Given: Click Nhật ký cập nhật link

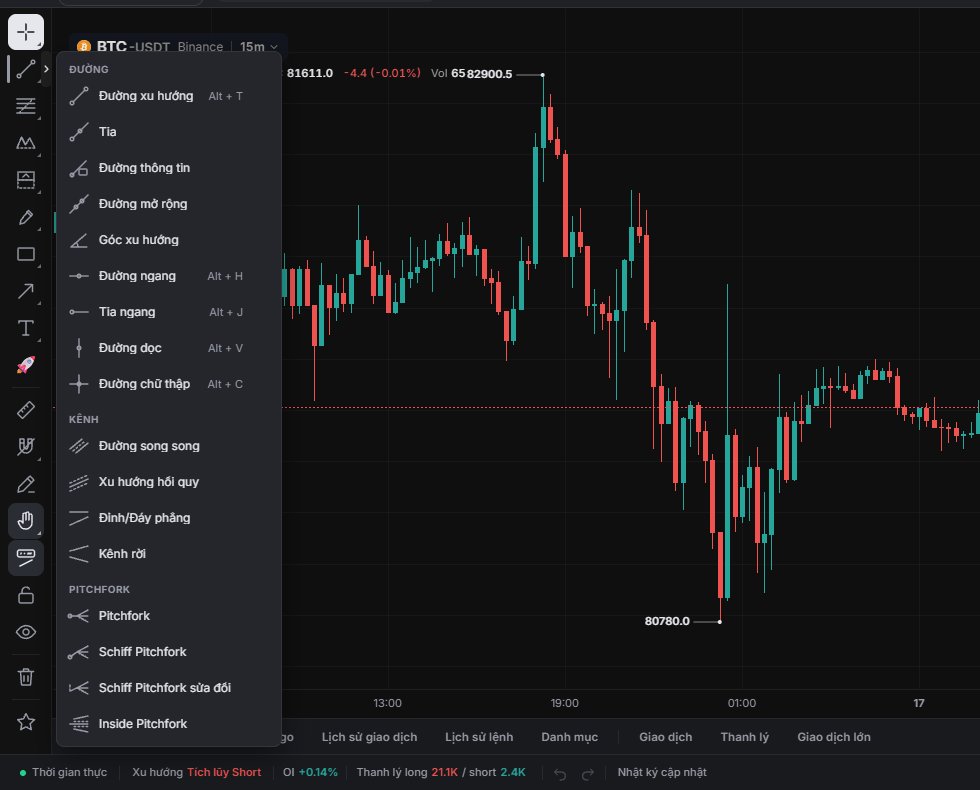Looking at the screenshot, I should pos(662,772).
